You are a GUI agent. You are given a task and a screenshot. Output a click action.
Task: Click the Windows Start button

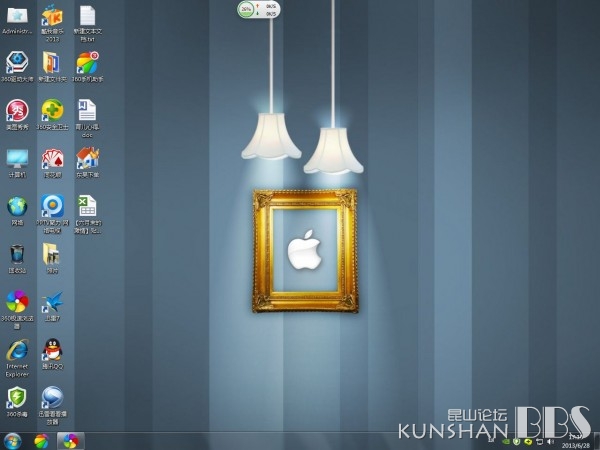13,440
